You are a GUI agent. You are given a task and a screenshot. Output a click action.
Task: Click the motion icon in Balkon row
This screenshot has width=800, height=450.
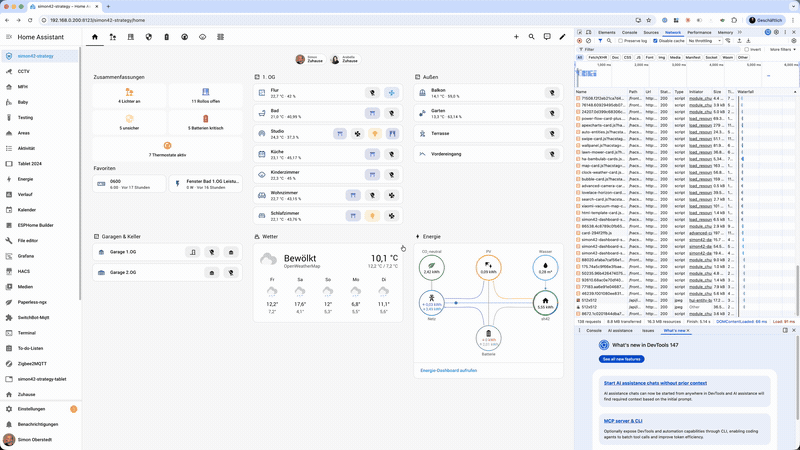[x=552, y=93]
